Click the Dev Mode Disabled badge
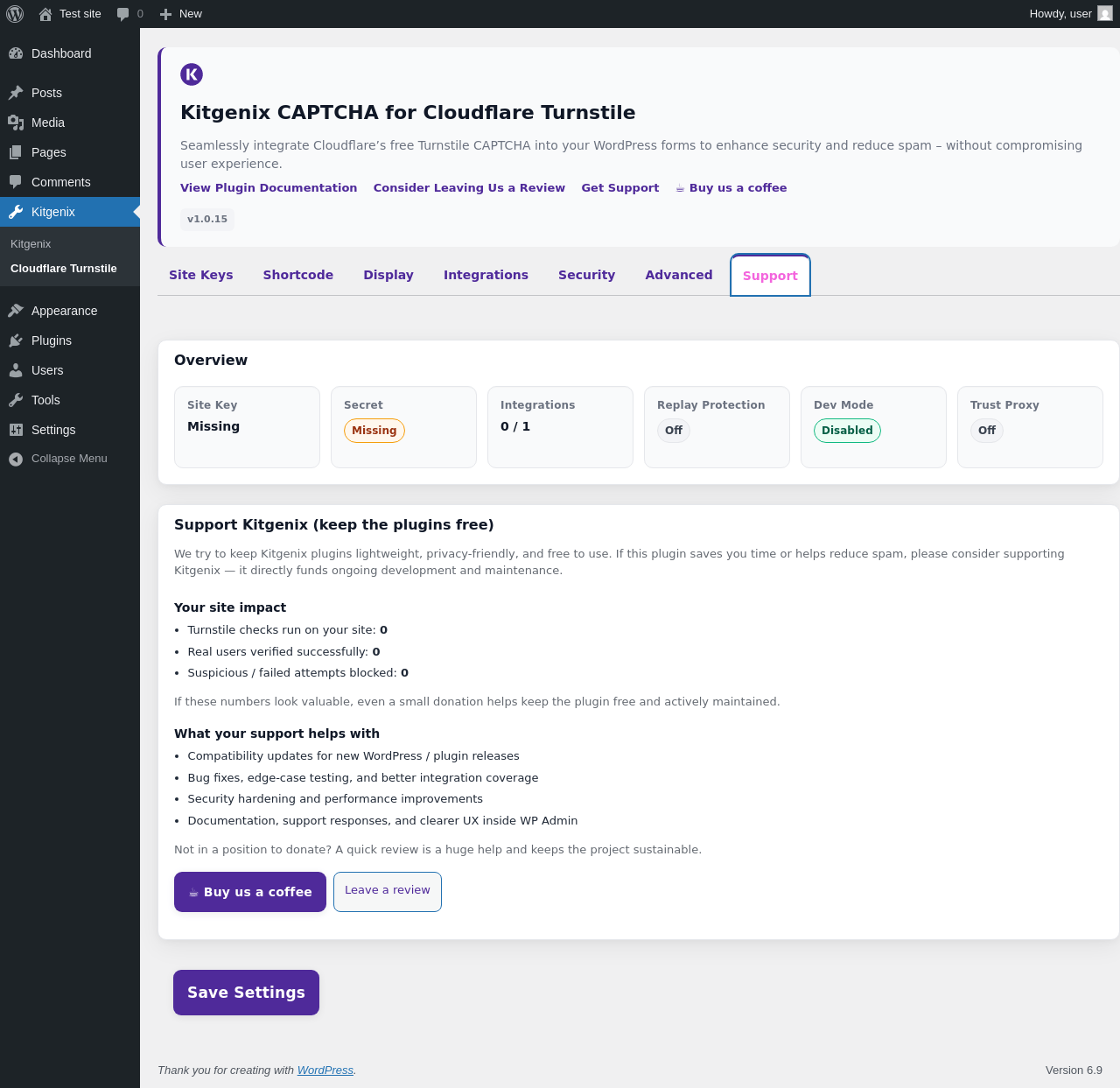 pos(847,431)
